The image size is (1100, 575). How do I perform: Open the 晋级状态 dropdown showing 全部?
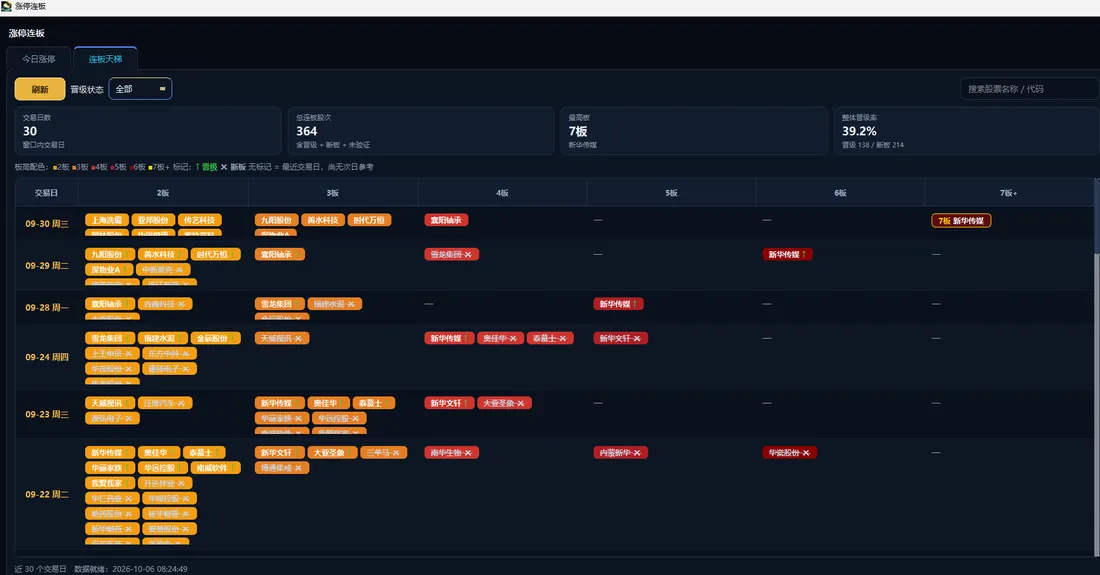(x=140, y=89)
